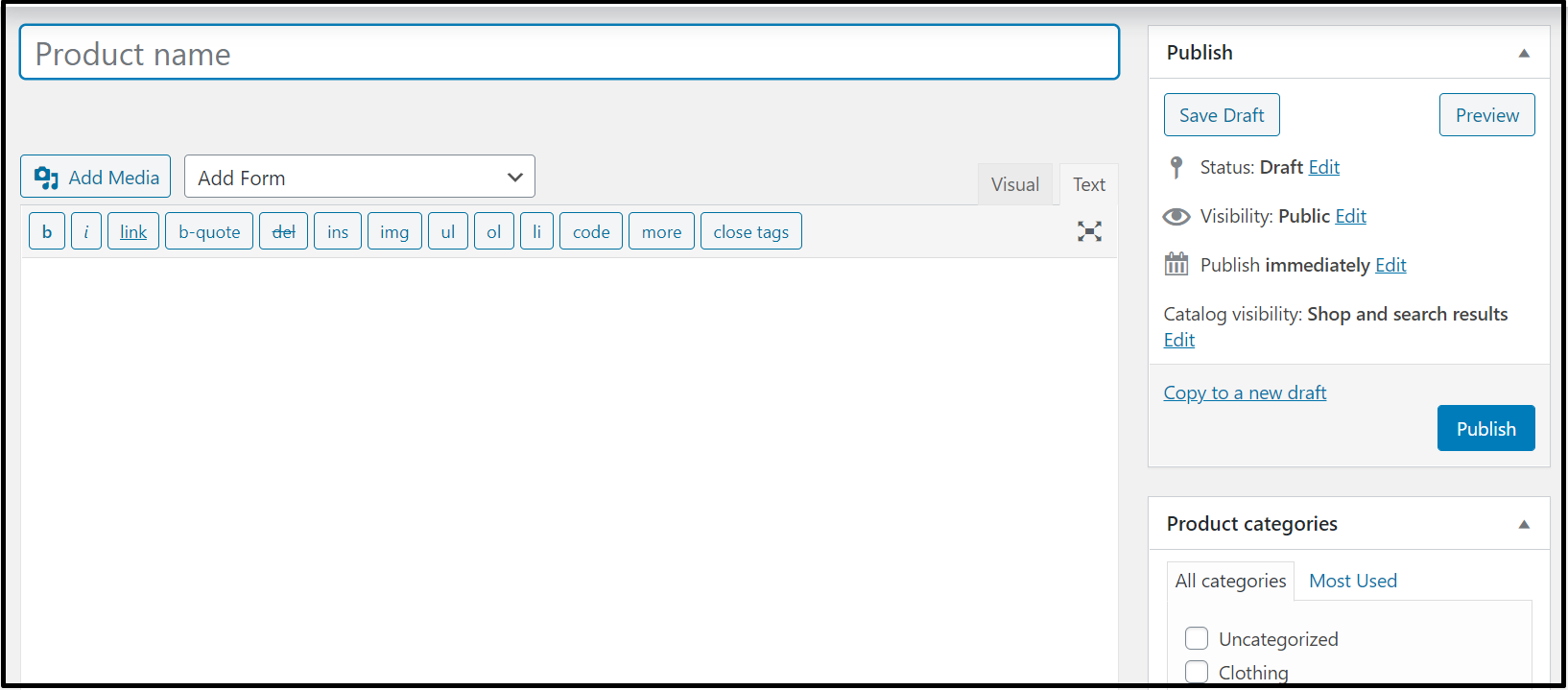
Task: Click the Publish panel heading
Action: point(1200,53)
